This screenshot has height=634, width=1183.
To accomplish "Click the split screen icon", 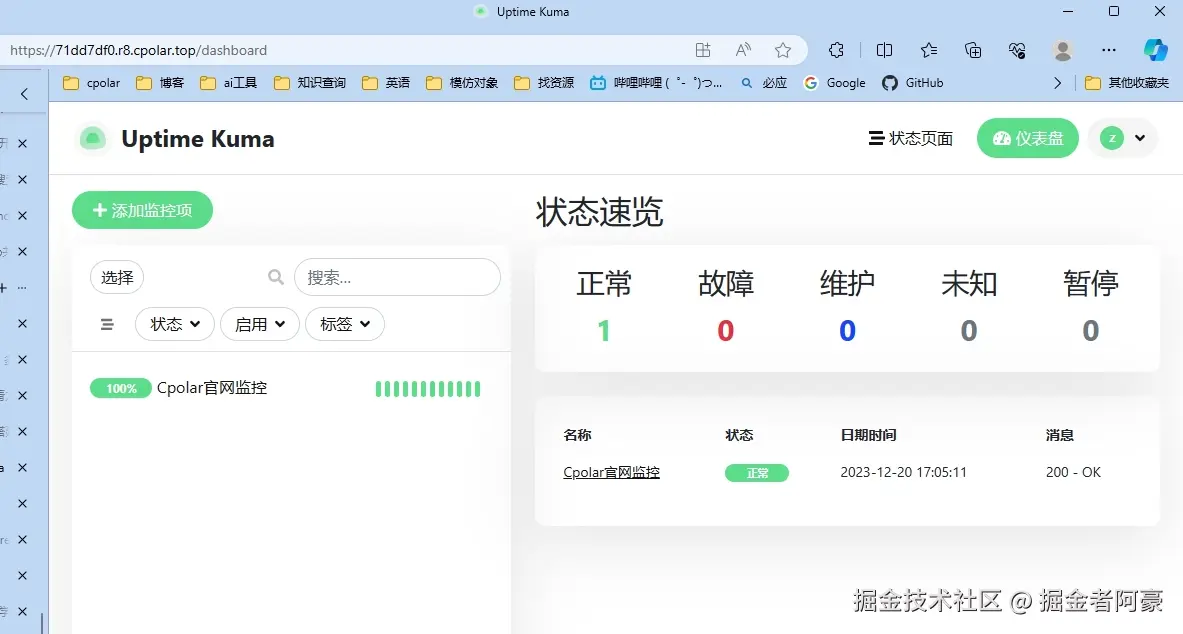I will (884, 51).
